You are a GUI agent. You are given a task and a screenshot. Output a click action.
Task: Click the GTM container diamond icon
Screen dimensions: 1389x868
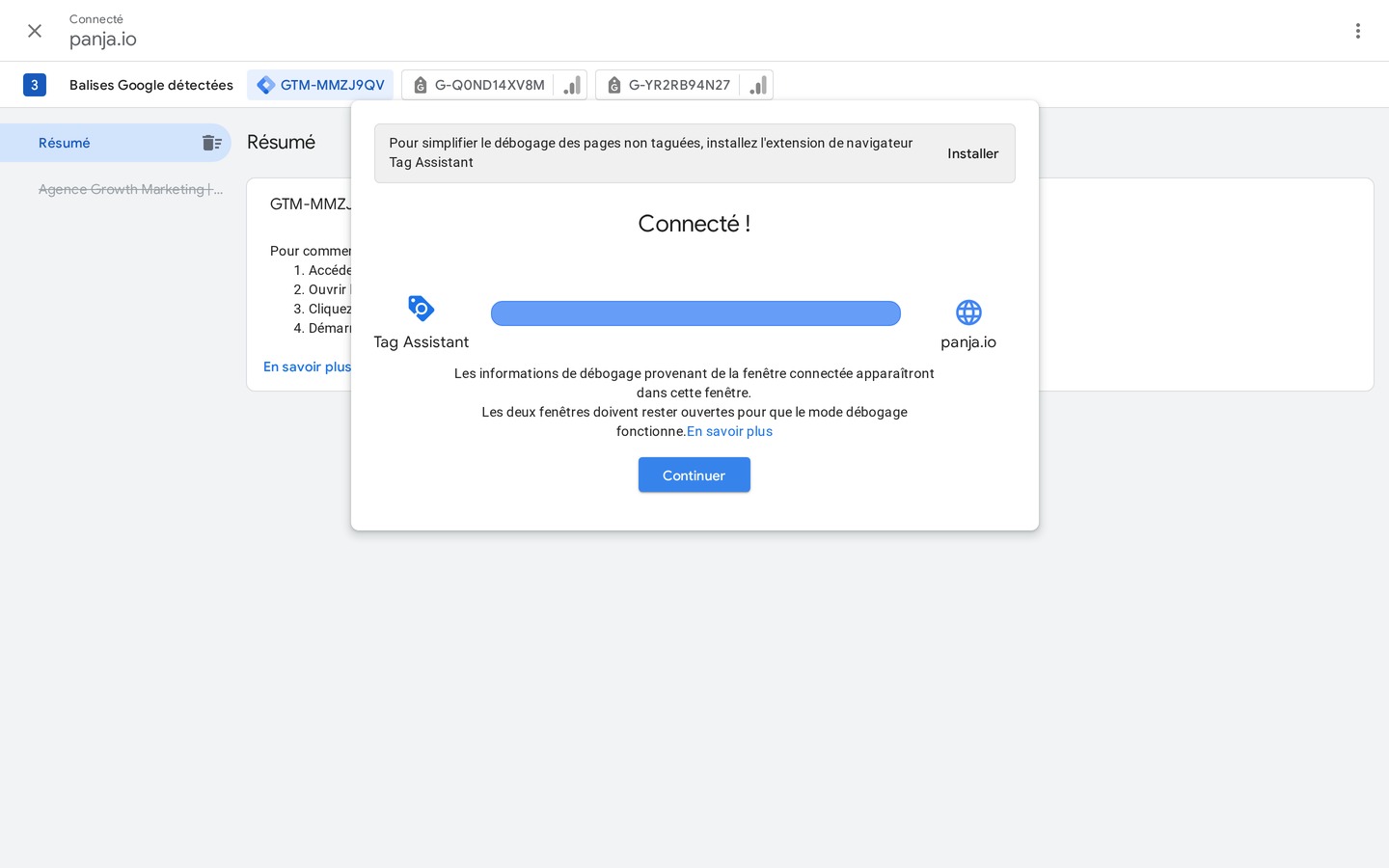pyautogui.click(x=265, y=85)
